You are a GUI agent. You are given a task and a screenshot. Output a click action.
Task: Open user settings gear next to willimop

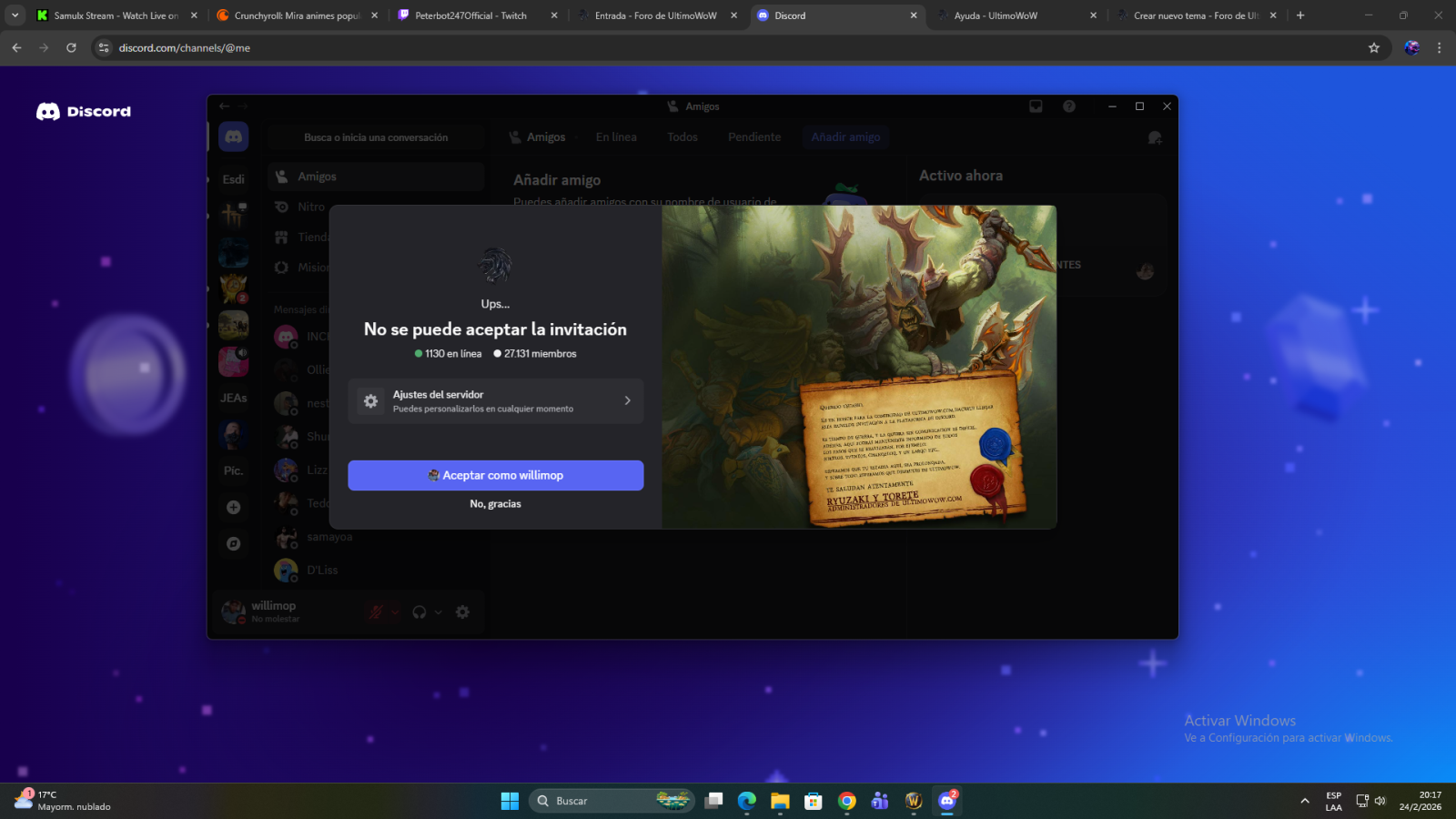[462, 612]
